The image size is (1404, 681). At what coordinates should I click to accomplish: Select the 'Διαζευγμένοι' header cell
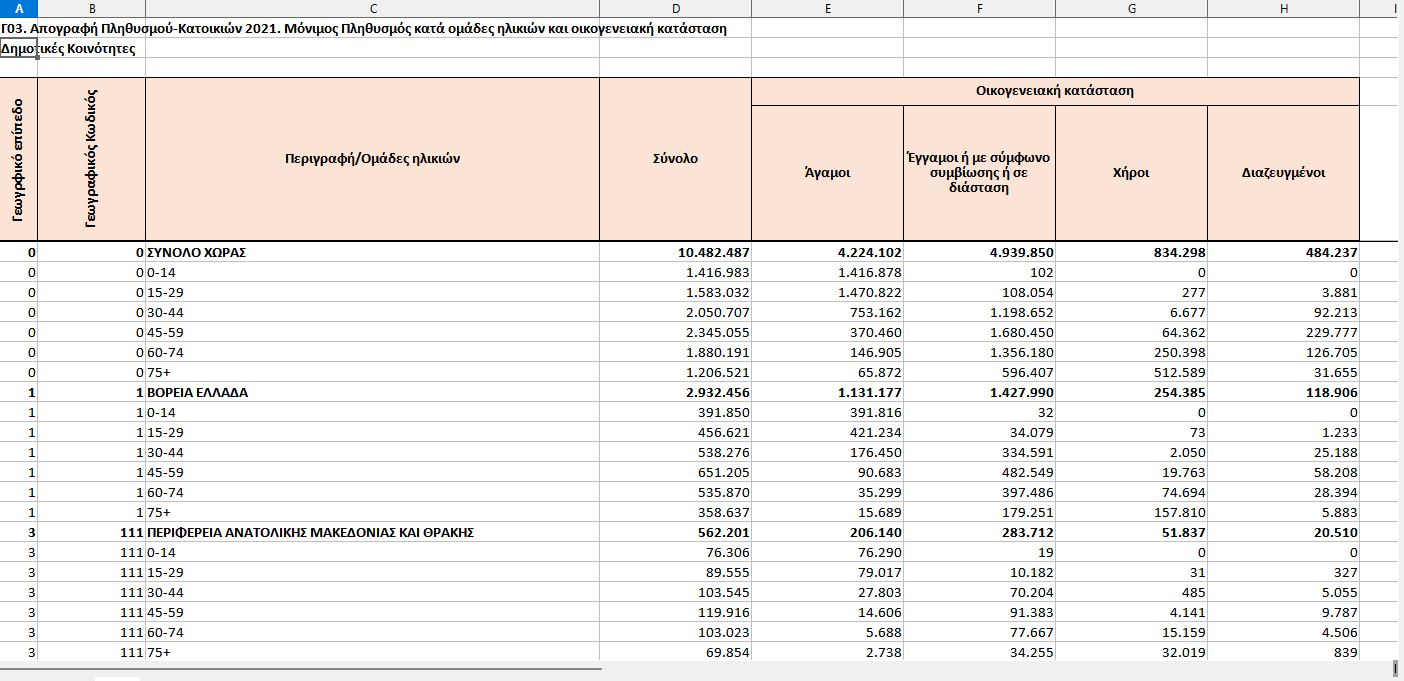[x=1283, y=173]
